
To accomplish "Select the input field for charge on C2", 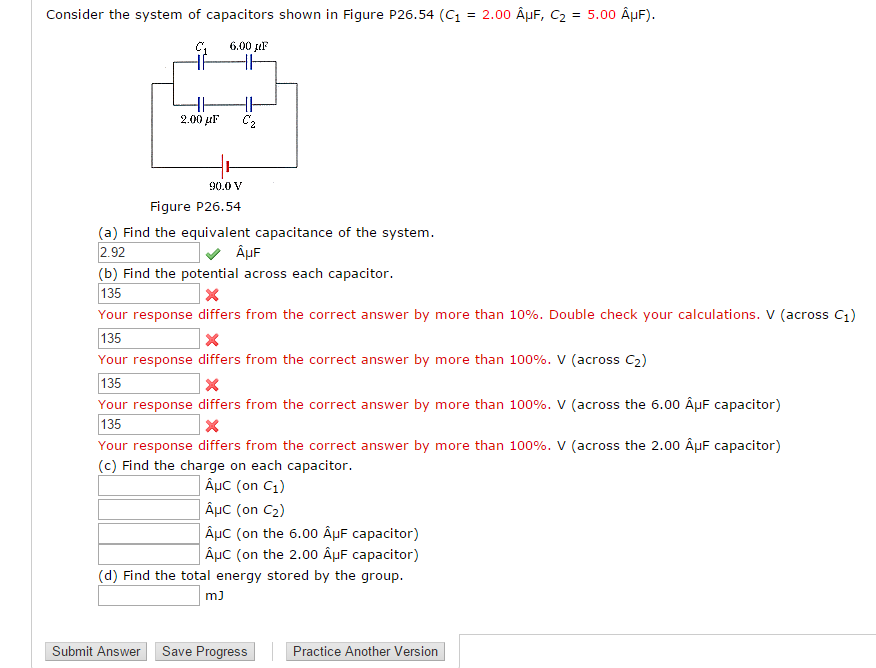I will tap(148, 508).
